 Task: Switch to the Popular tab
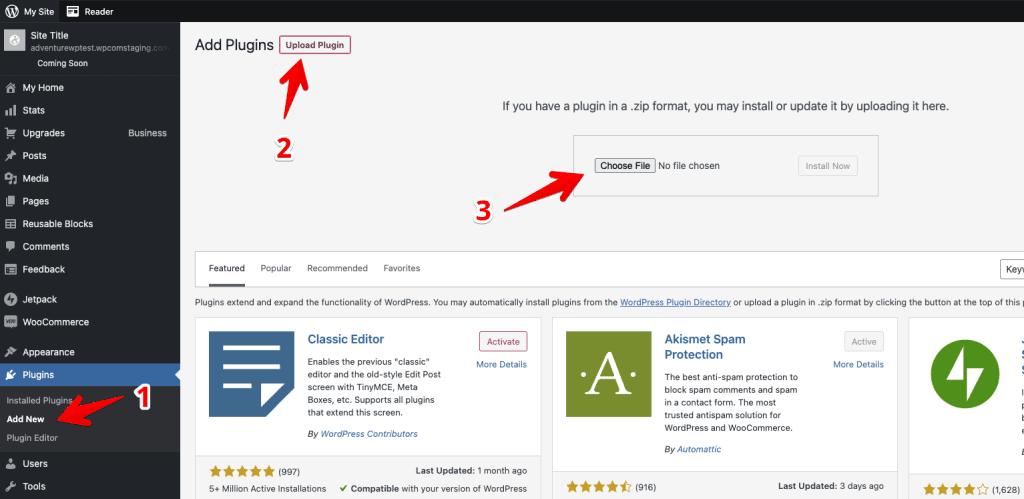coord(276,268)
